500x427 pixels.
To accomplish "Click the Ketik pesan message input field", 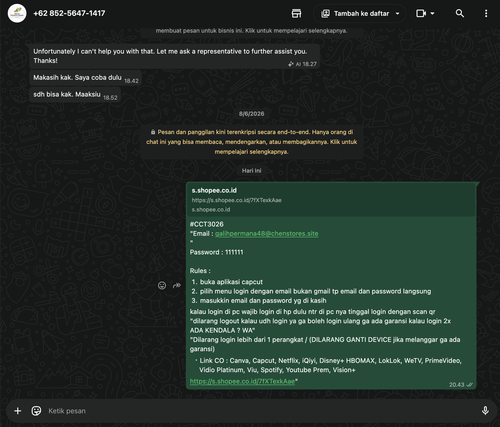I will (x=260, y=411).
